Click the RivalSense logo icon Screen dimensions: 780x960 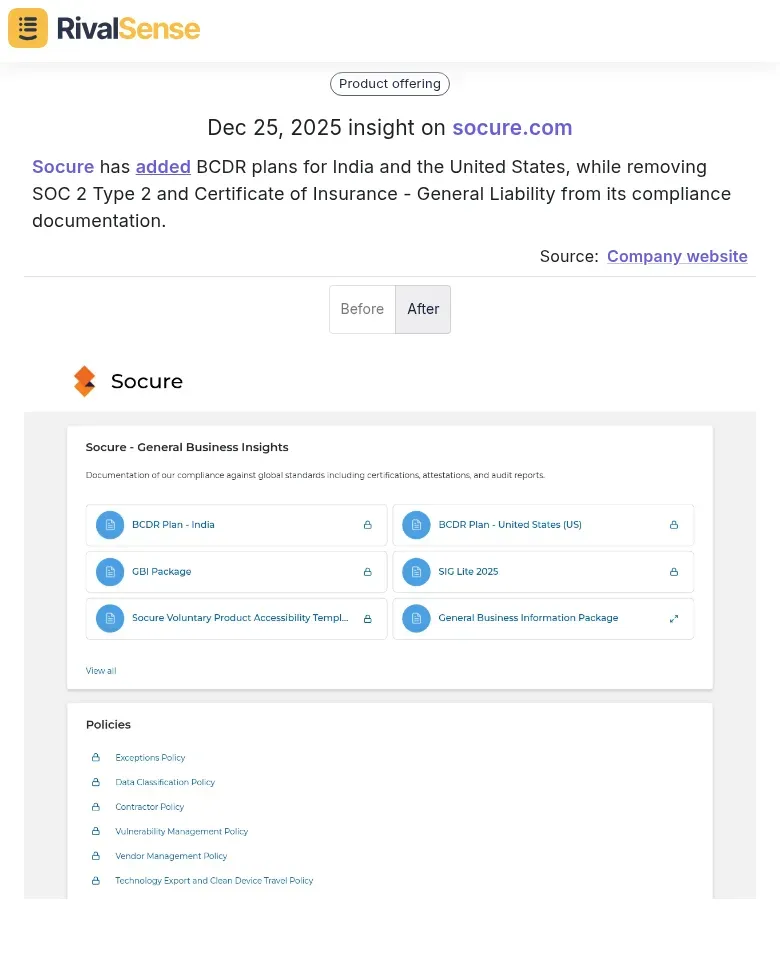tap(27, 28)
